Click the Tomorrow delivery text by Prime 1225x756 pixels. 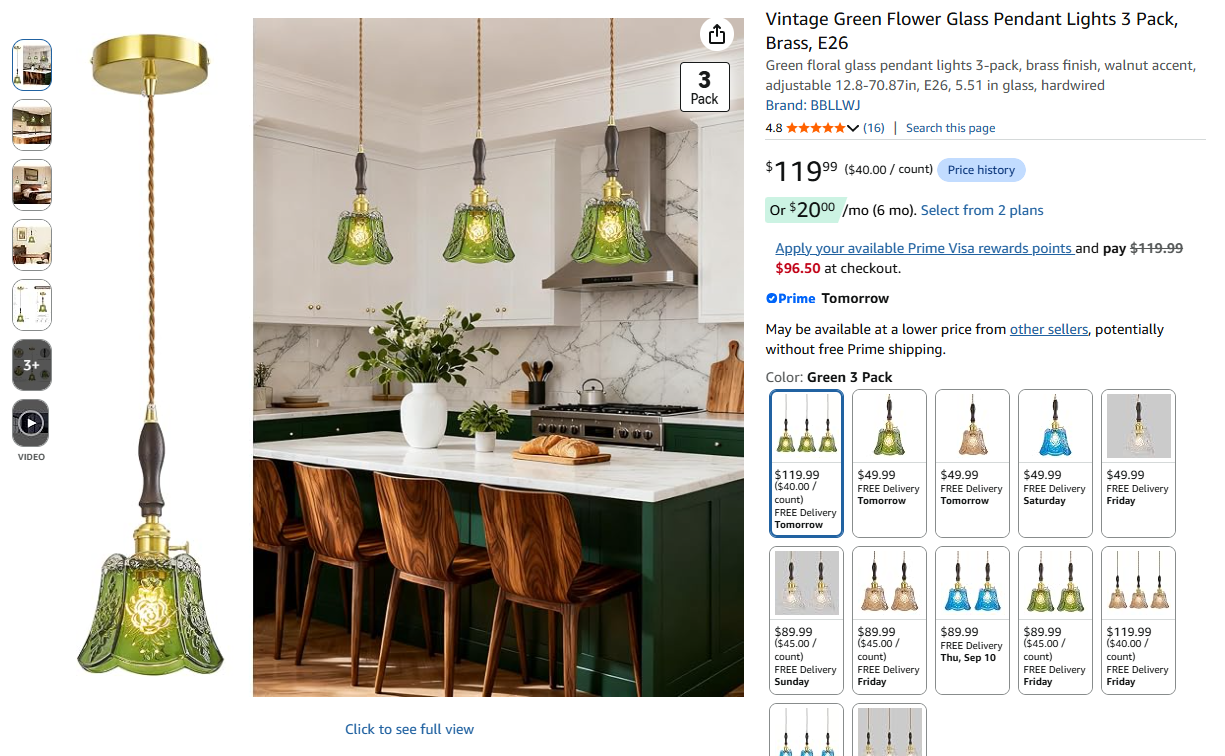coord(855,298)
